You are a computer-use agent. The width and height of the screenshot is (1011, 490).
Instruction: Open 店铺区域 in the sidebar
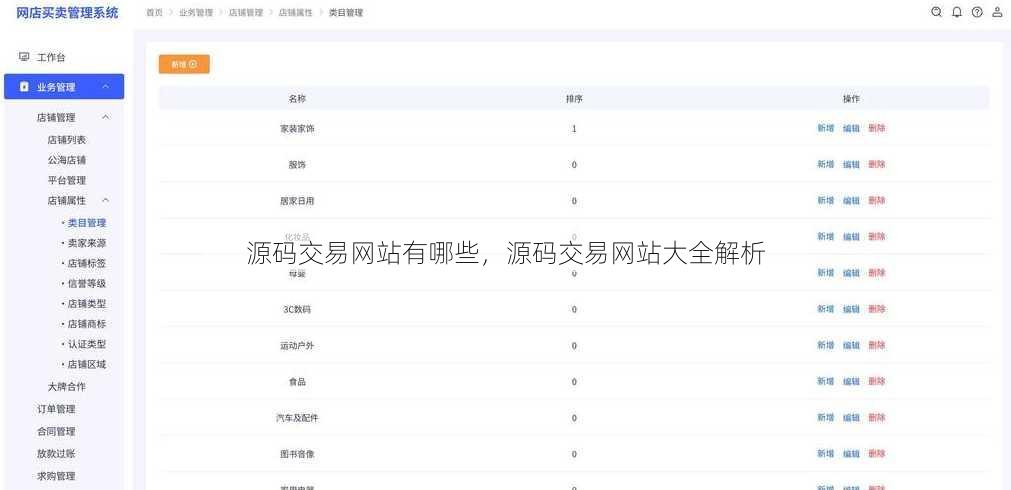point(86,364)
